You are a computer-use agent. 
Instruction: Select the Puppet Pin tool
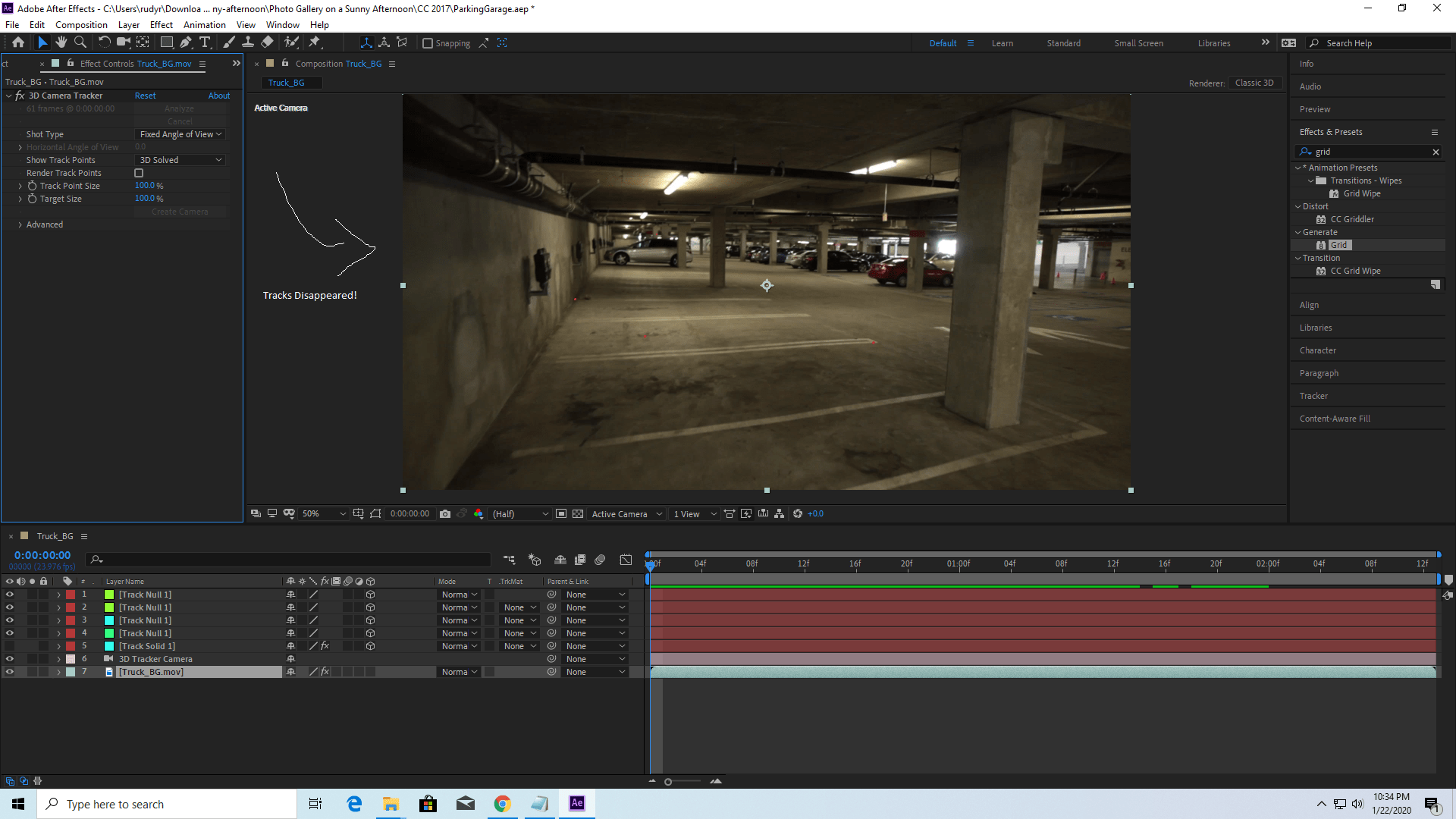coord(315,42)
